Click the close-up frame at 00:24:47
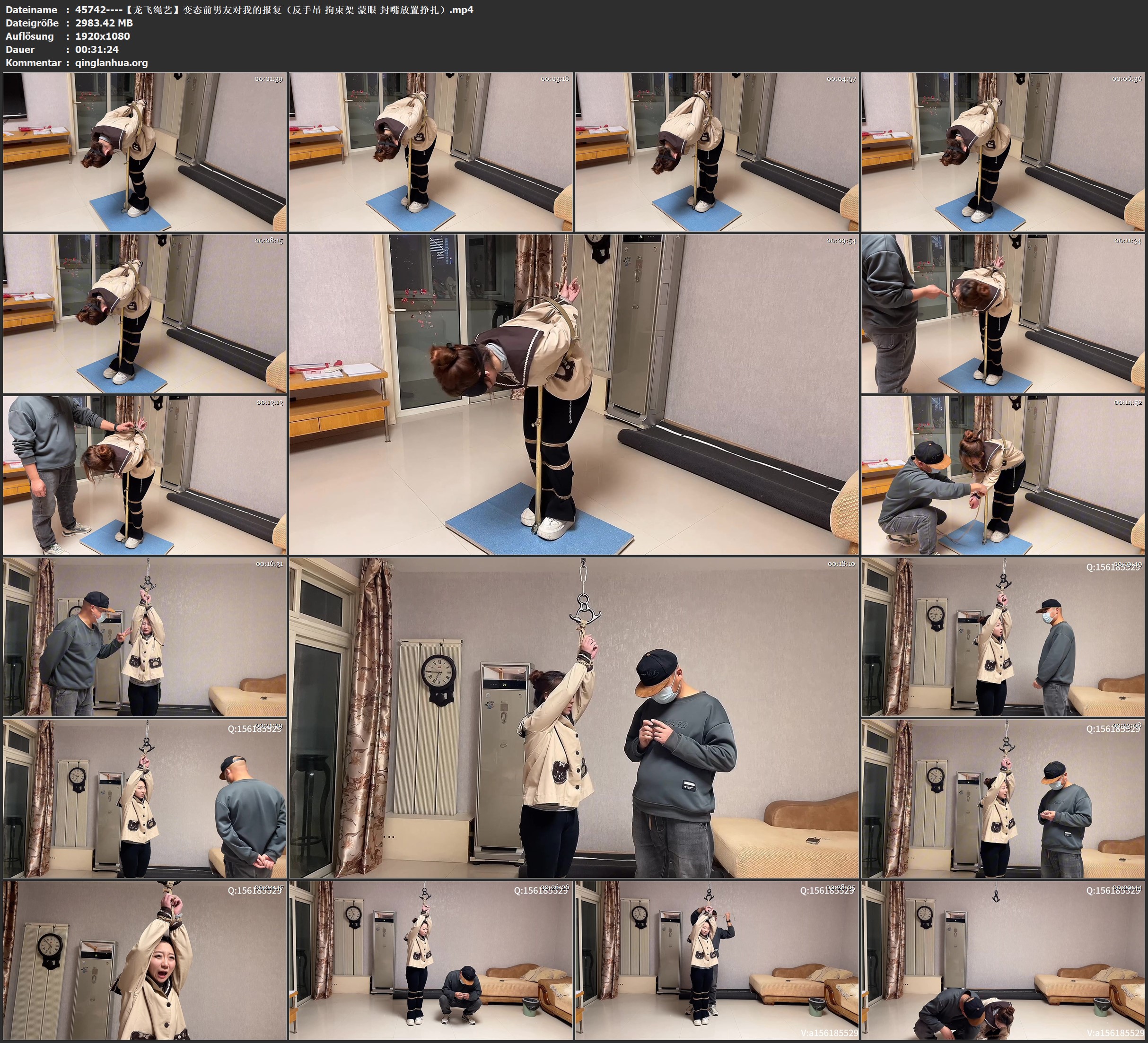The image size is (1148, 1043). click(x=145, y=960)
